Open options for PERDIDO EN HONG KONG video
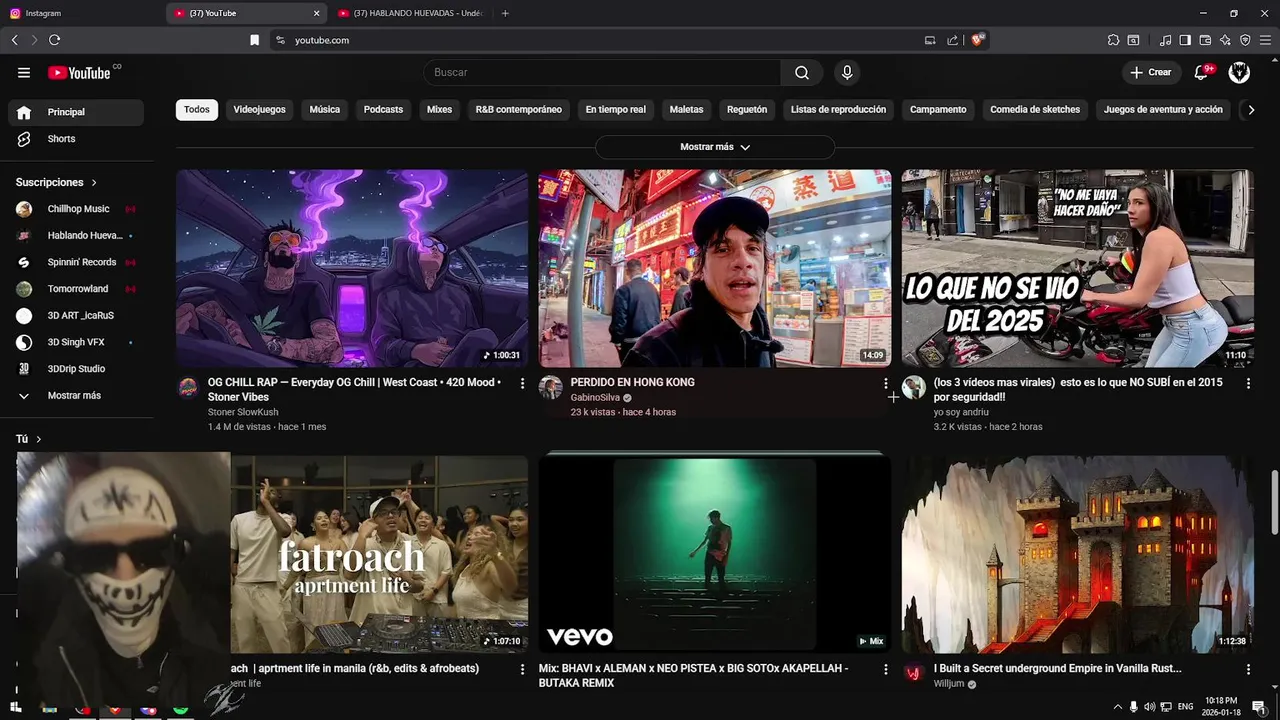This screenshot has width=1280, height=720. pos(885,383)
